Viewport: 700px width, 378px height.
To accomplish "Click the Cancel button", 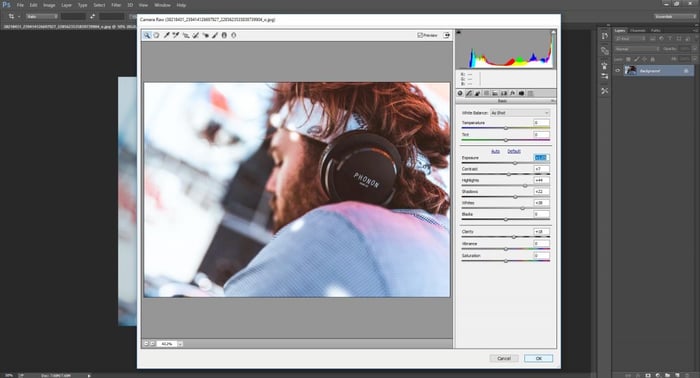I will (x=504, y=358).
